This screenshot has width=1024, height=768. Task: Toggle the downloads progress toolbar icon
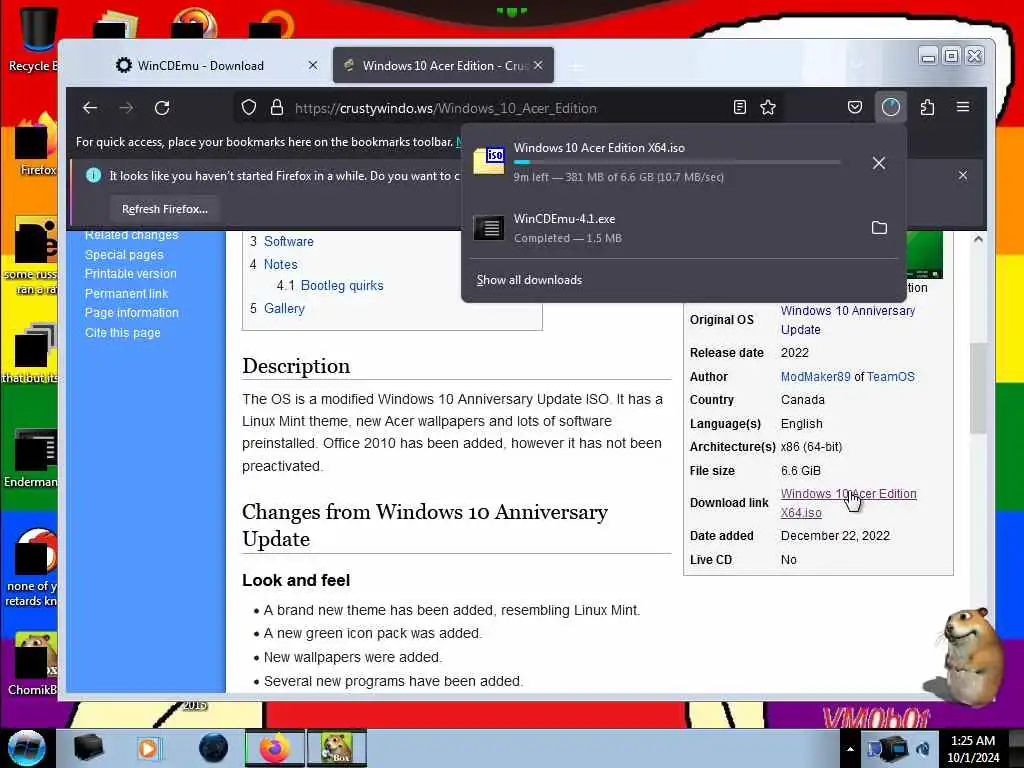[891, 108]
